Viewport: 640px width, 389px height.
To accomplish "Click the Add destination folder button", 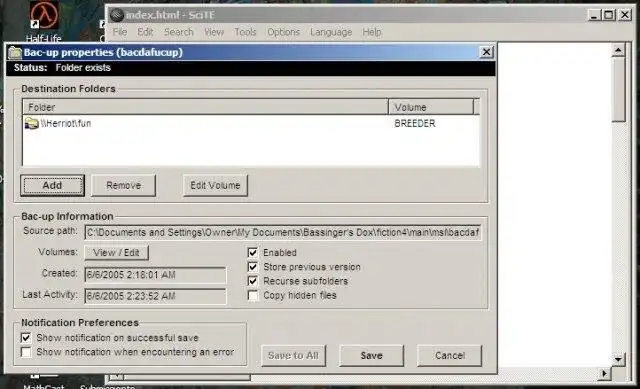I will click(x=52, y=185).
